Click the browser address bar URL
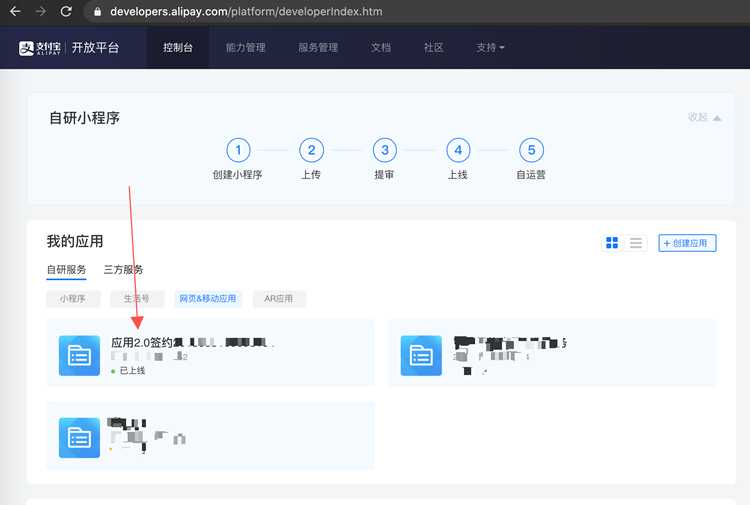The width and height of the screenshot is (750, 505). tap(246, 11)
